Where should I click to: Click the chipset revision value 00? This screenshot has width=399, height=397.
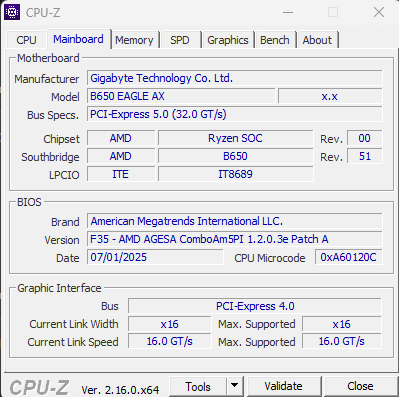tap(364, 138)
